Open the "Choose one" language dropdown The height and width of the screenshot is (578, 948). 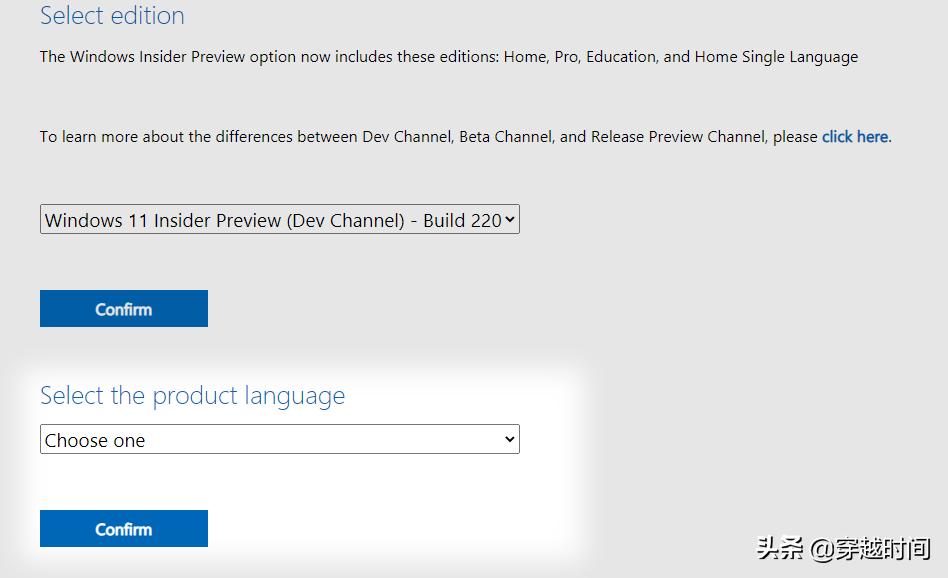tap(270, 440)
